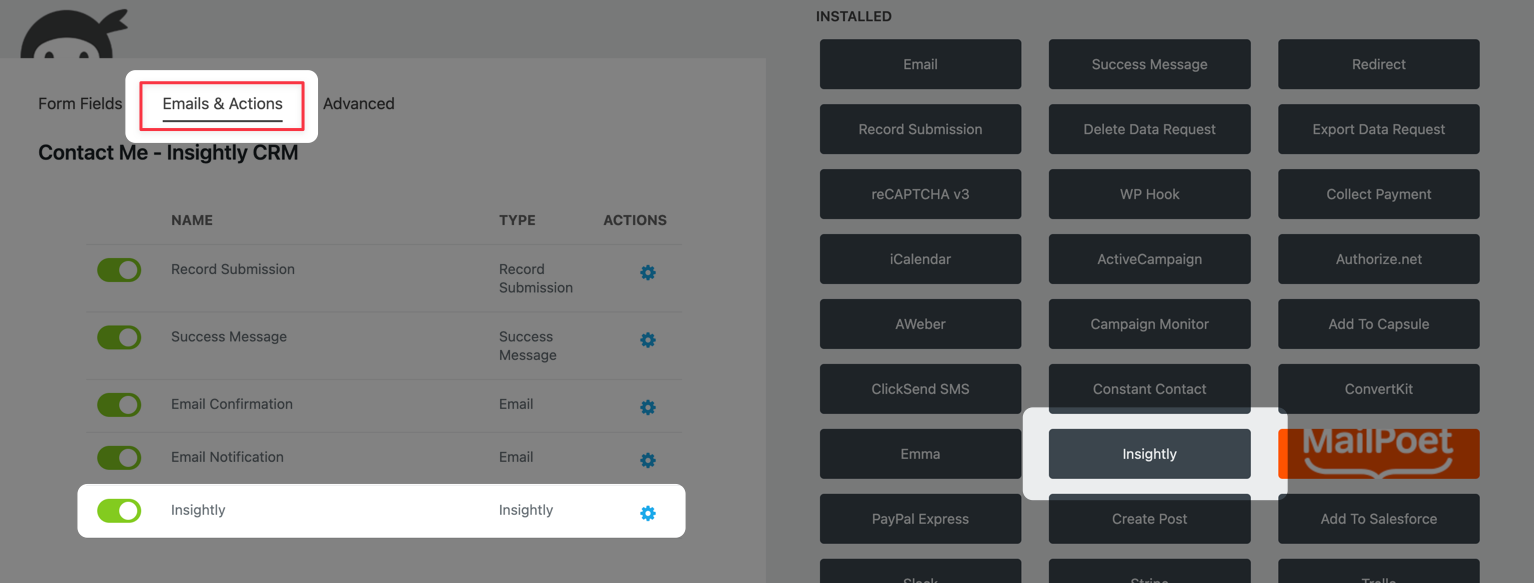Open the Email Confirmation settings gear
Viewport: 1534px width, 583px height.
pos(647,407)
